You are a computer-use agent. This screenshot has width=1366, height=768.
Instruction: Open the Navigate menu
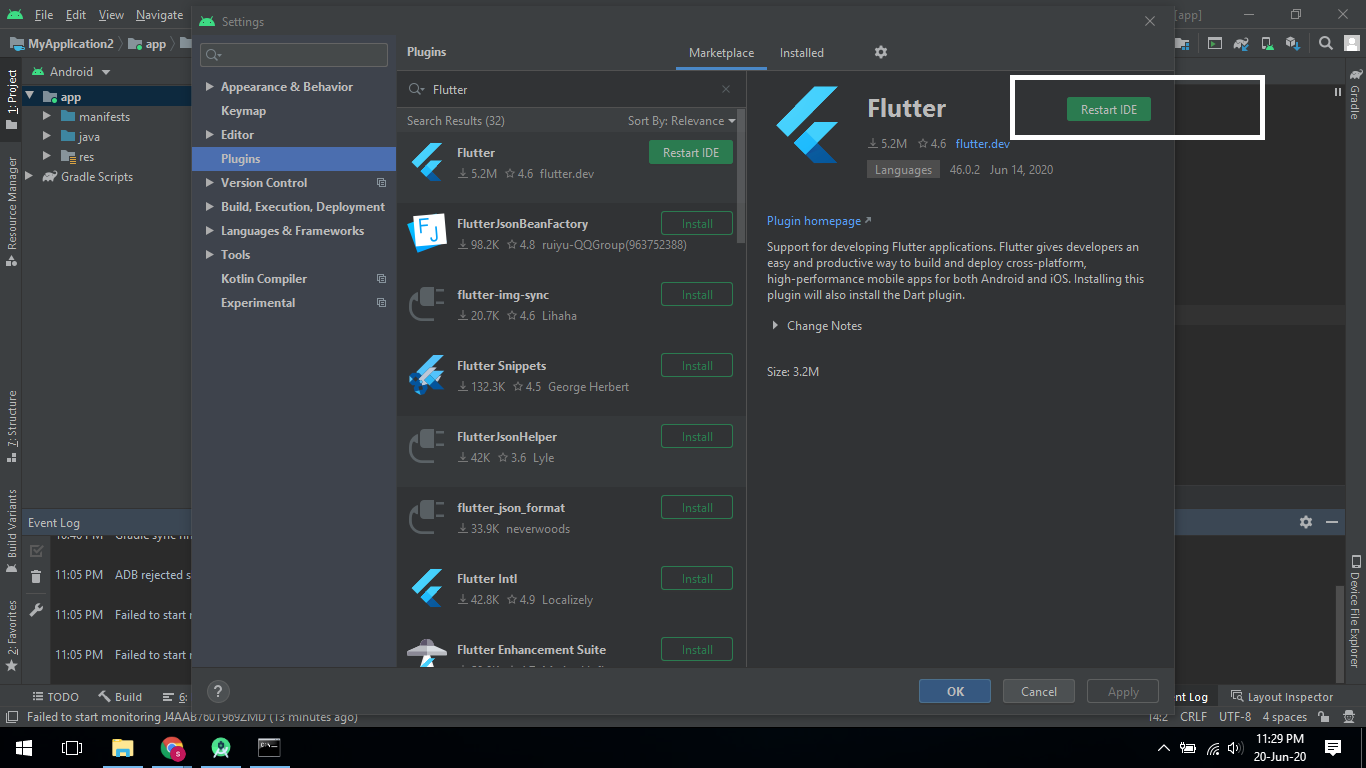[159, 14]
